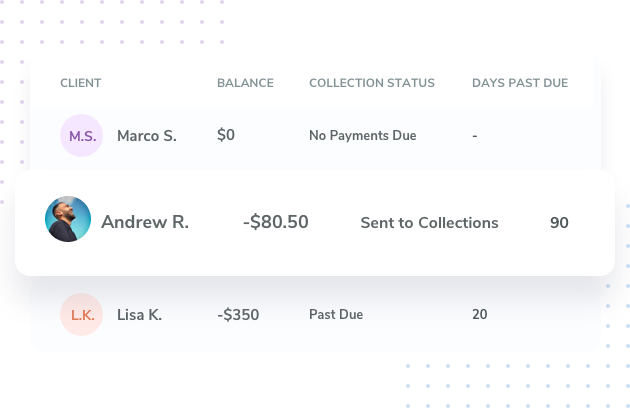This screenshot has height=408, width=630.
Task: Click Andrew's -$80.50 balance
Action: coord(275,222)
